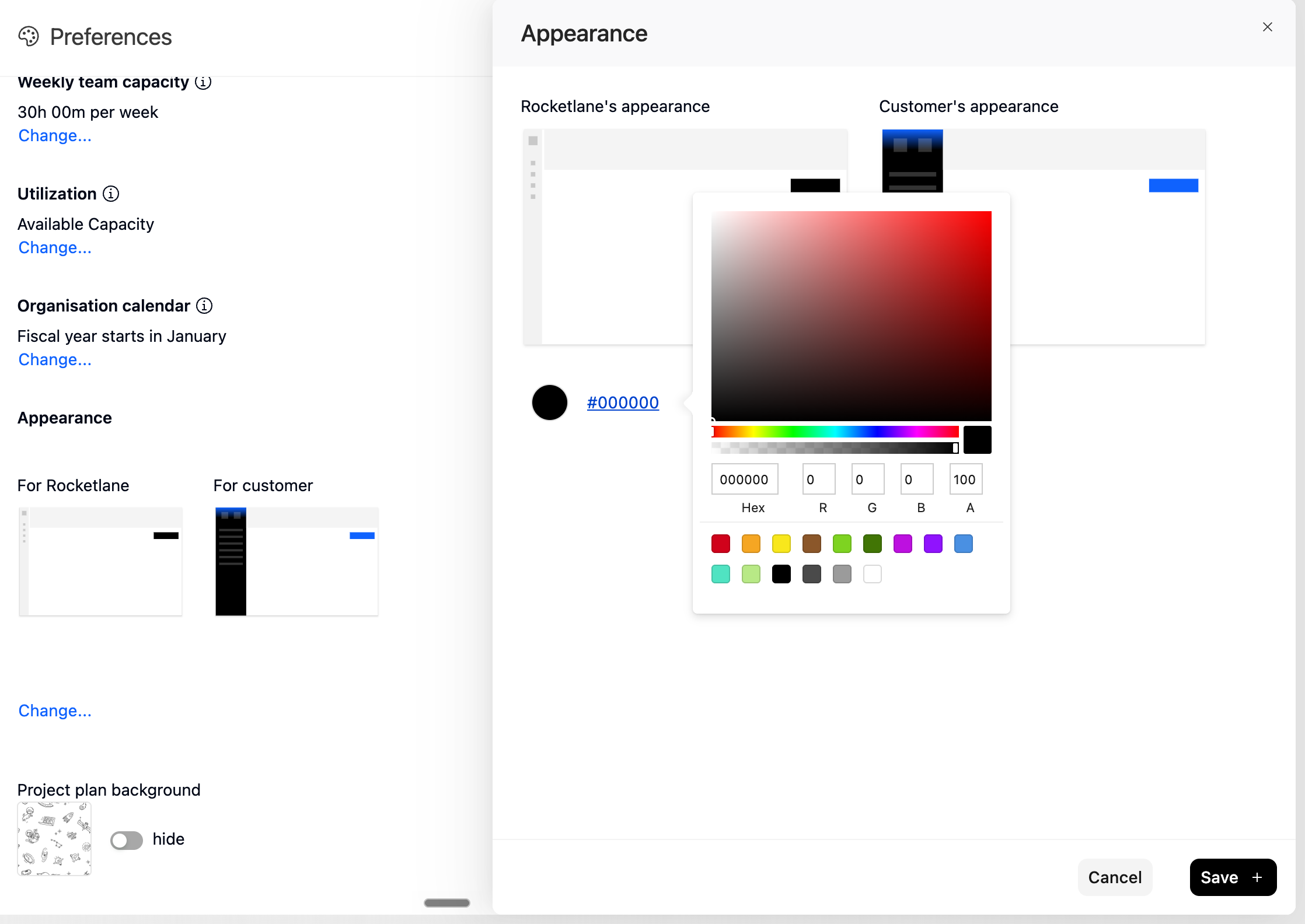The width and height of the screenshot is (1305, 924).
Task: Click the black circular color swatch
Action: pyautogui.click(x=550, y=402)
